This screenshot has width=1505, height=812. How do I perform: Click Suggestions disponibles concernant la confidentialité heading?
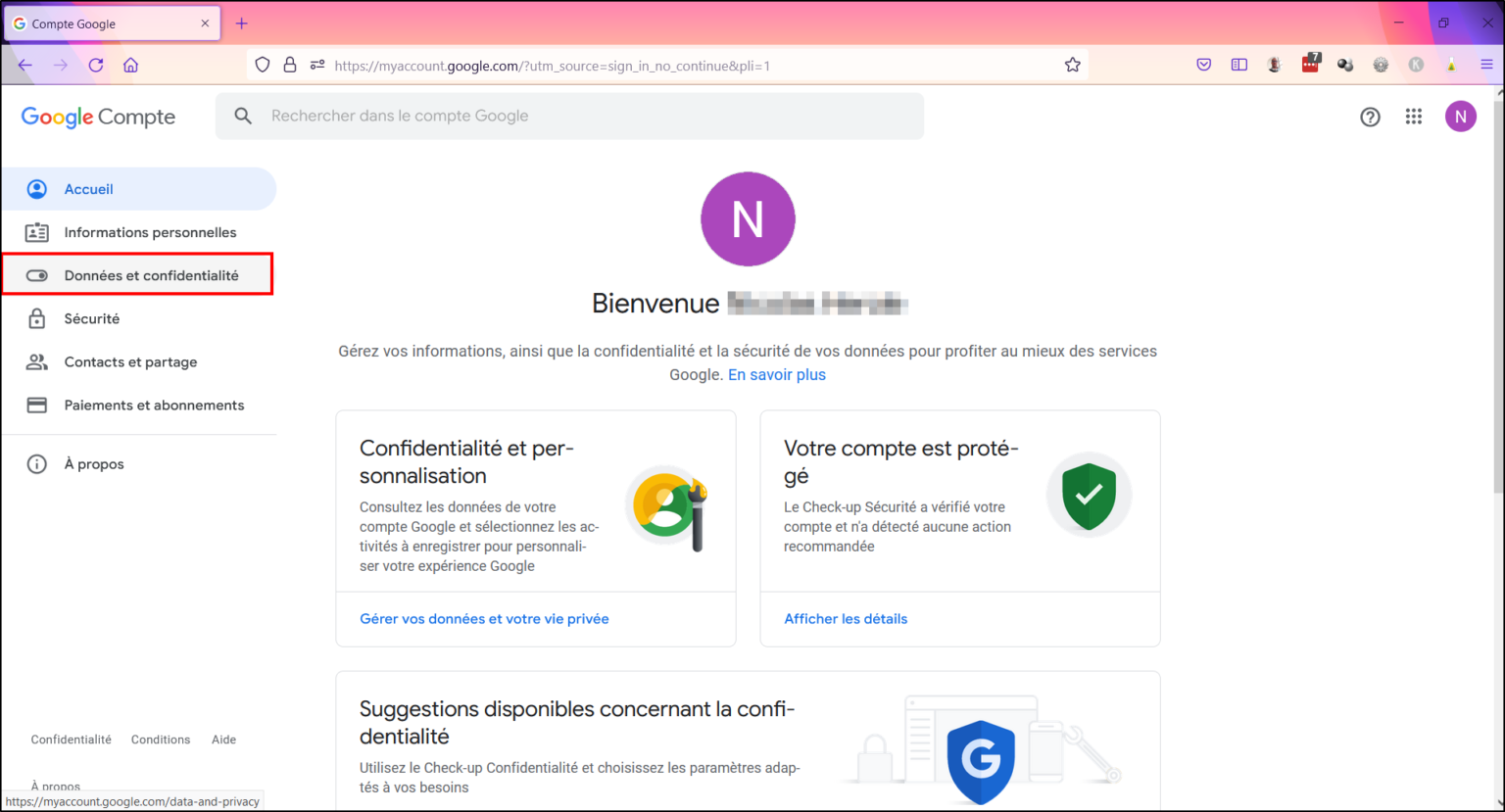pyautogui.click(x=577, y=722)
